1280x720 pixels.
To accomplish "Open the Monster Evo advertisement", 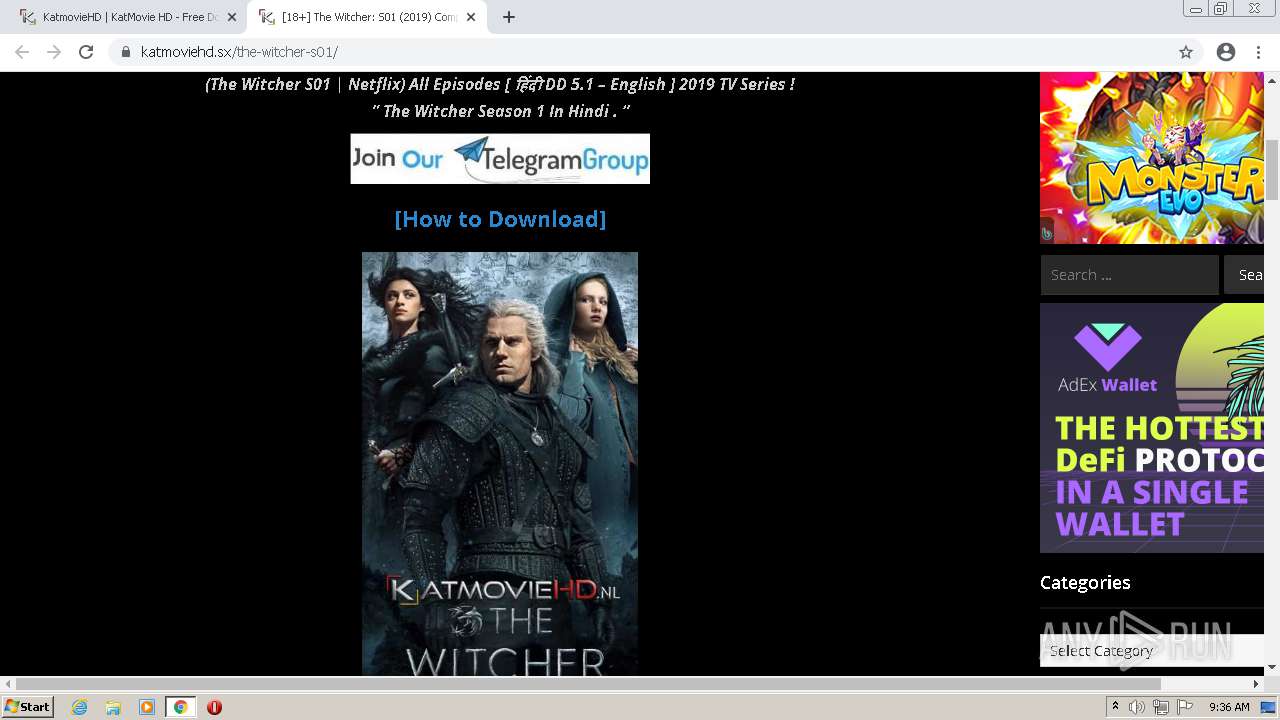I will [1152, 158].
